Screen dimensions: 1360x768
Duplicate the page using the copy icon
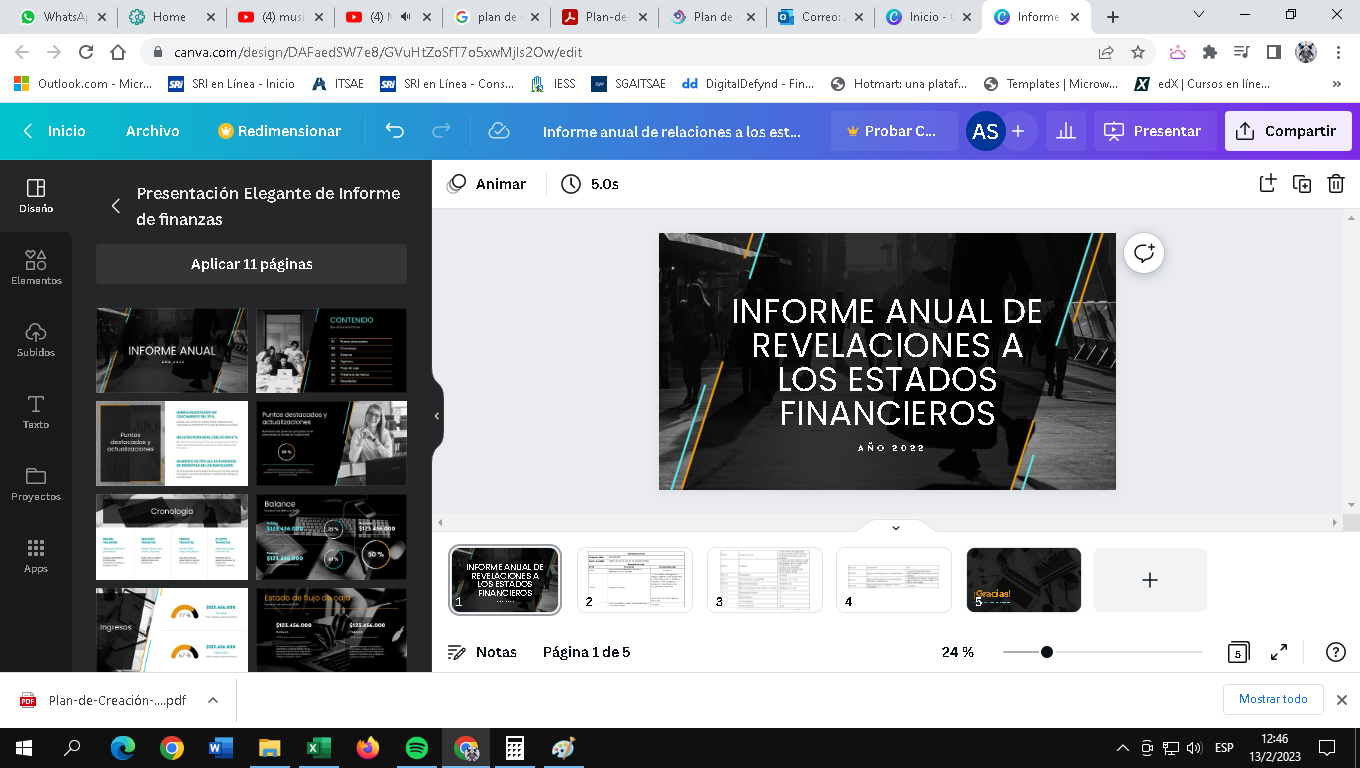click(x=1301, y=183)
